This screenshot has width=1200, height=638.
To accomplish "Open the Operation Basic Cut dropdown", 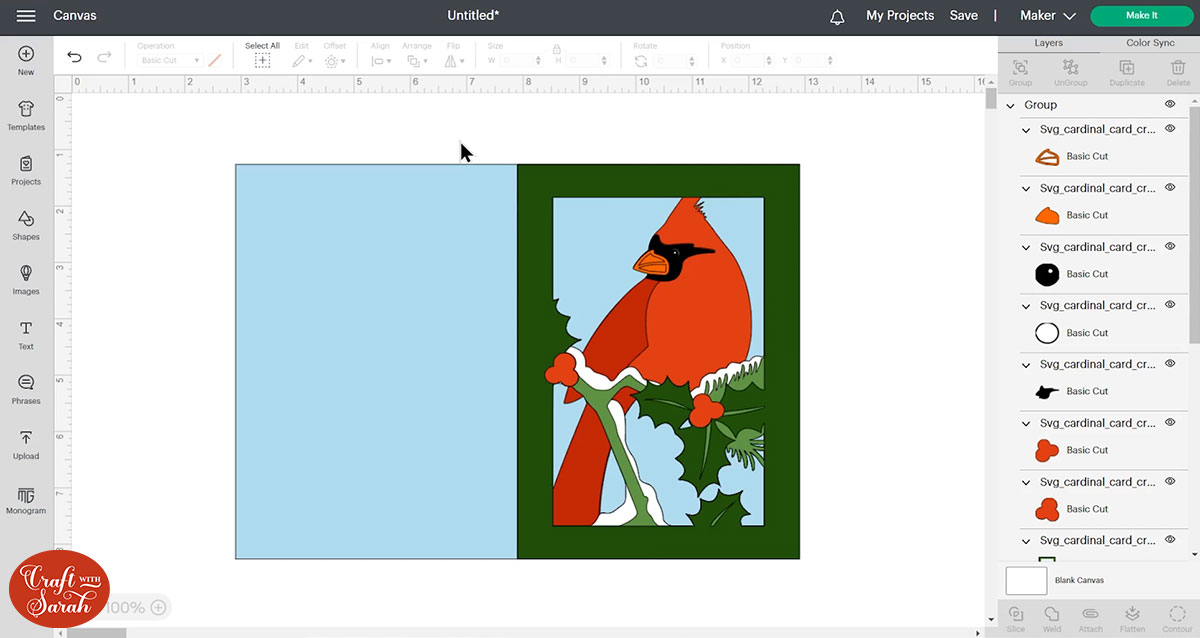I will [x=170, y=61].
